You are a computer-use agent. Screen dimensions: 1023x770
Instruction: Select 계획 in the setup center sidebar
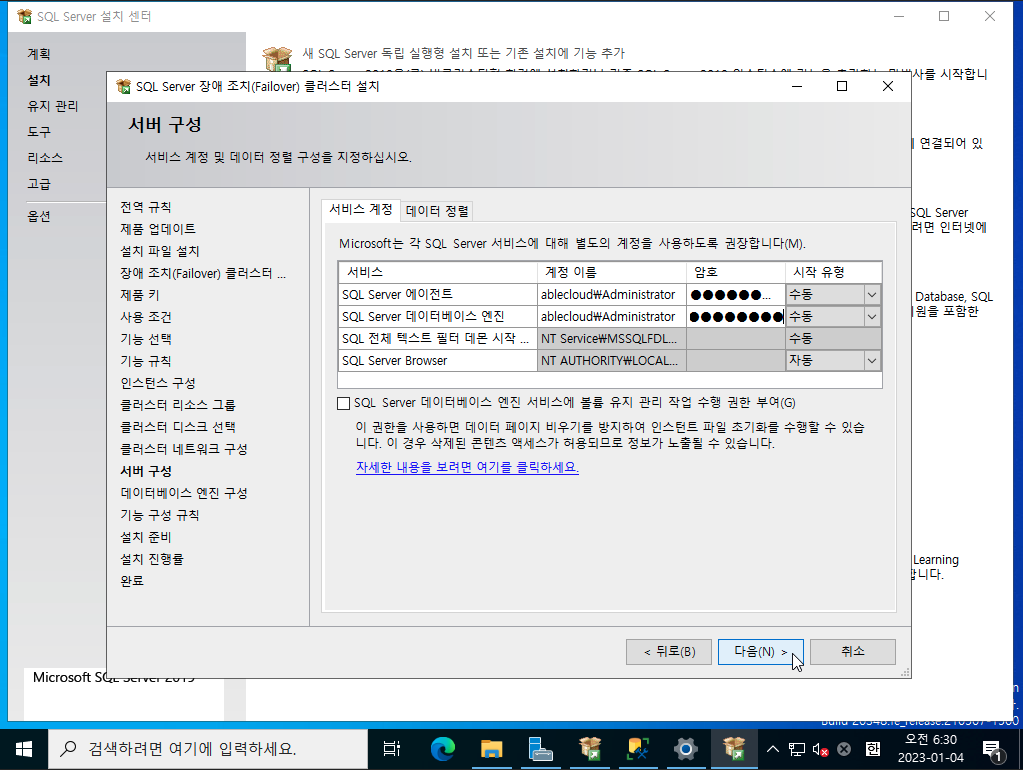coord(39,54)
